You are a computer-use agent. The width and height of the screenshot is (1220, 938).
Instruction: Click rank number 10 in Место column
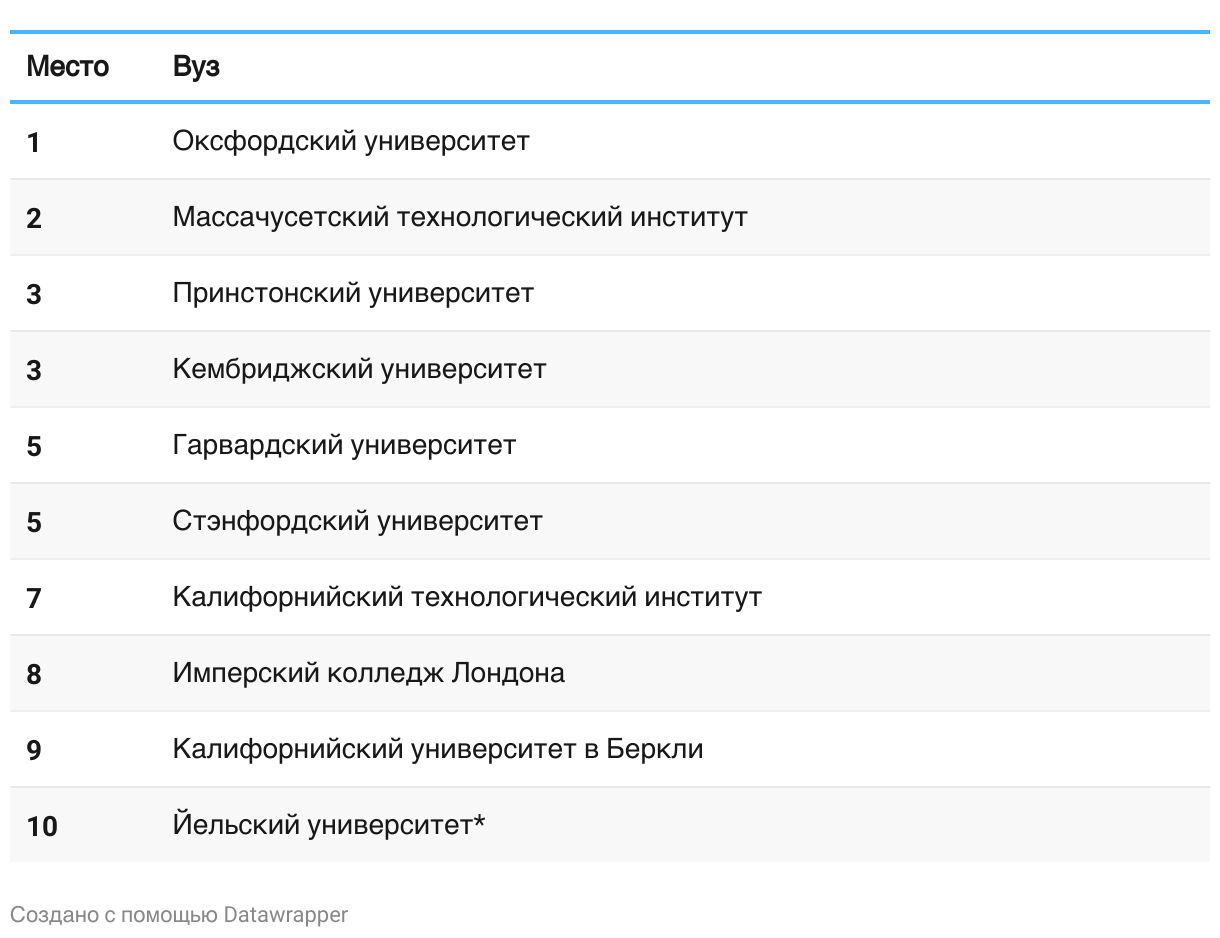coord(42,827)
